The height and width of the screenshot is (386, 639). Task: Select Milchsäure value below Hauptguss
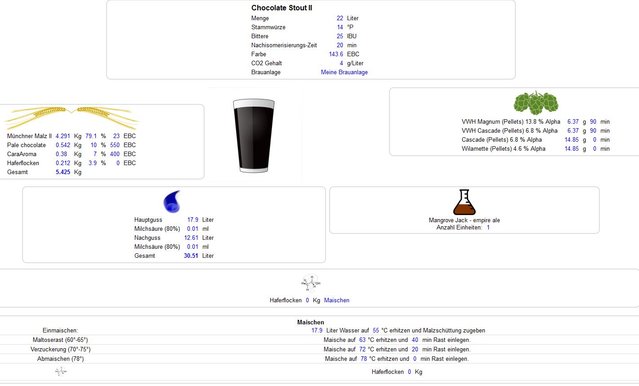point(192,229)
